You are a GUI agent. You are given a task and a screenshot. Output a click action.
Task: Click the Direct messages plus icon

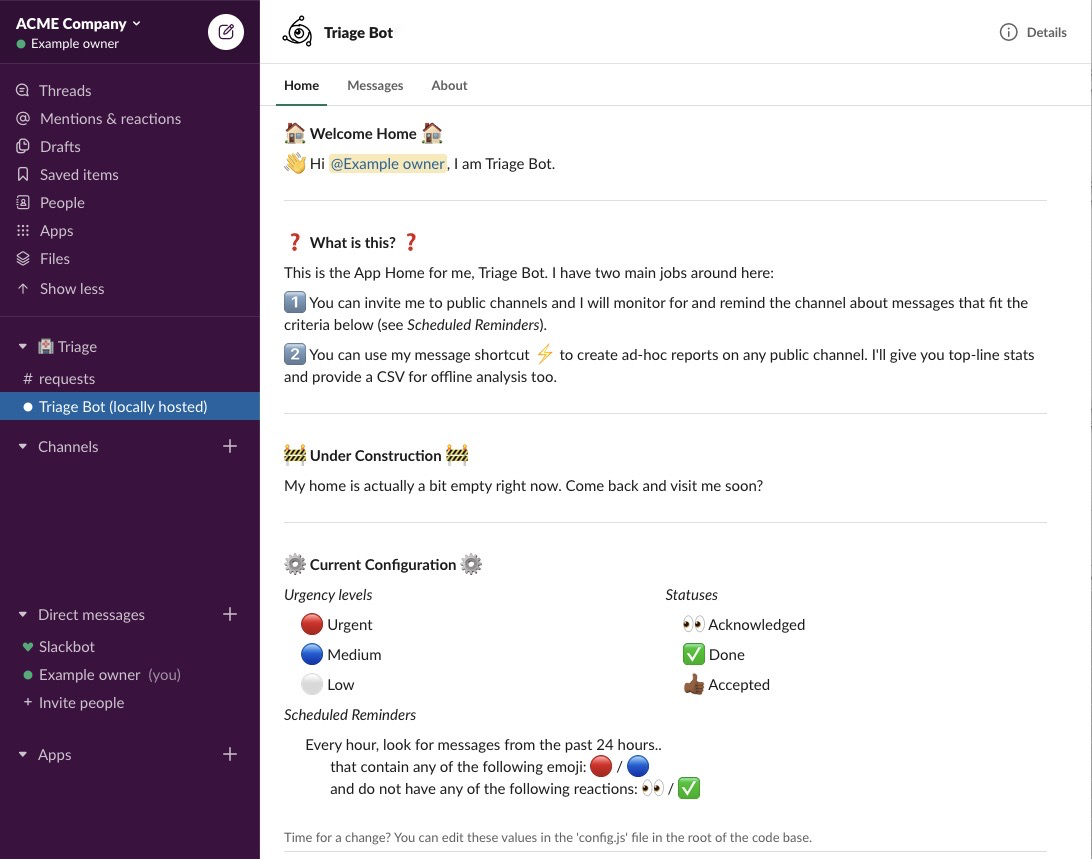pos(230,614)
